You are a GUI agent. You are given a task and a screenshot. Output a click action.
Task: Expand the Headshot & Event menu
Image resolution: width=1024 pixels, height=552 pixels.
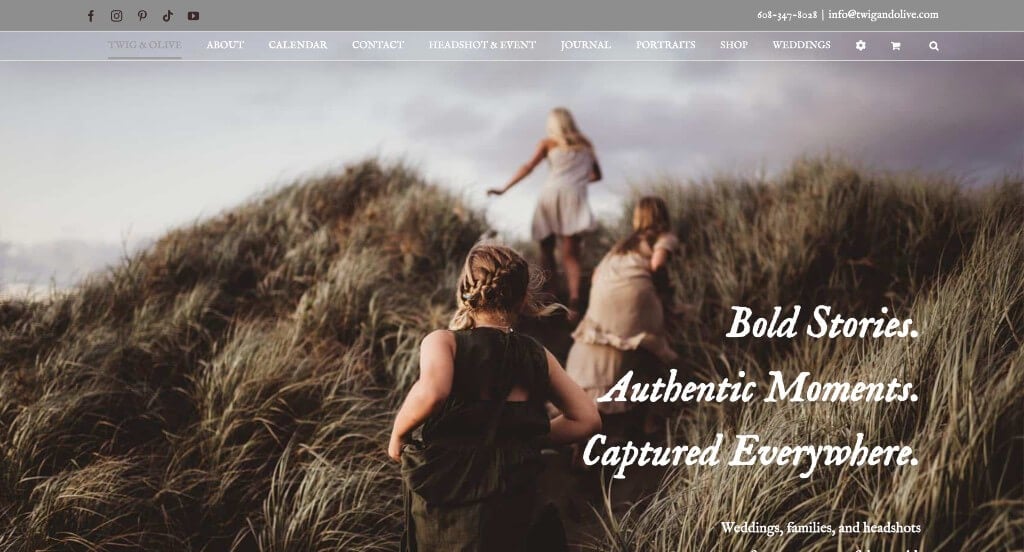click(482, 45)
